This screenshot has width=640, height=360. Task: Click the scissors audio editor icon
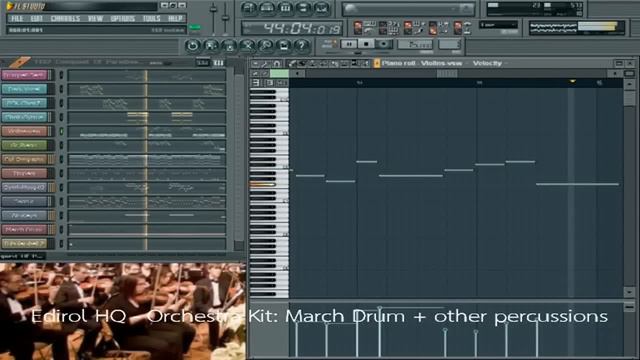click(x=247, y=46)
